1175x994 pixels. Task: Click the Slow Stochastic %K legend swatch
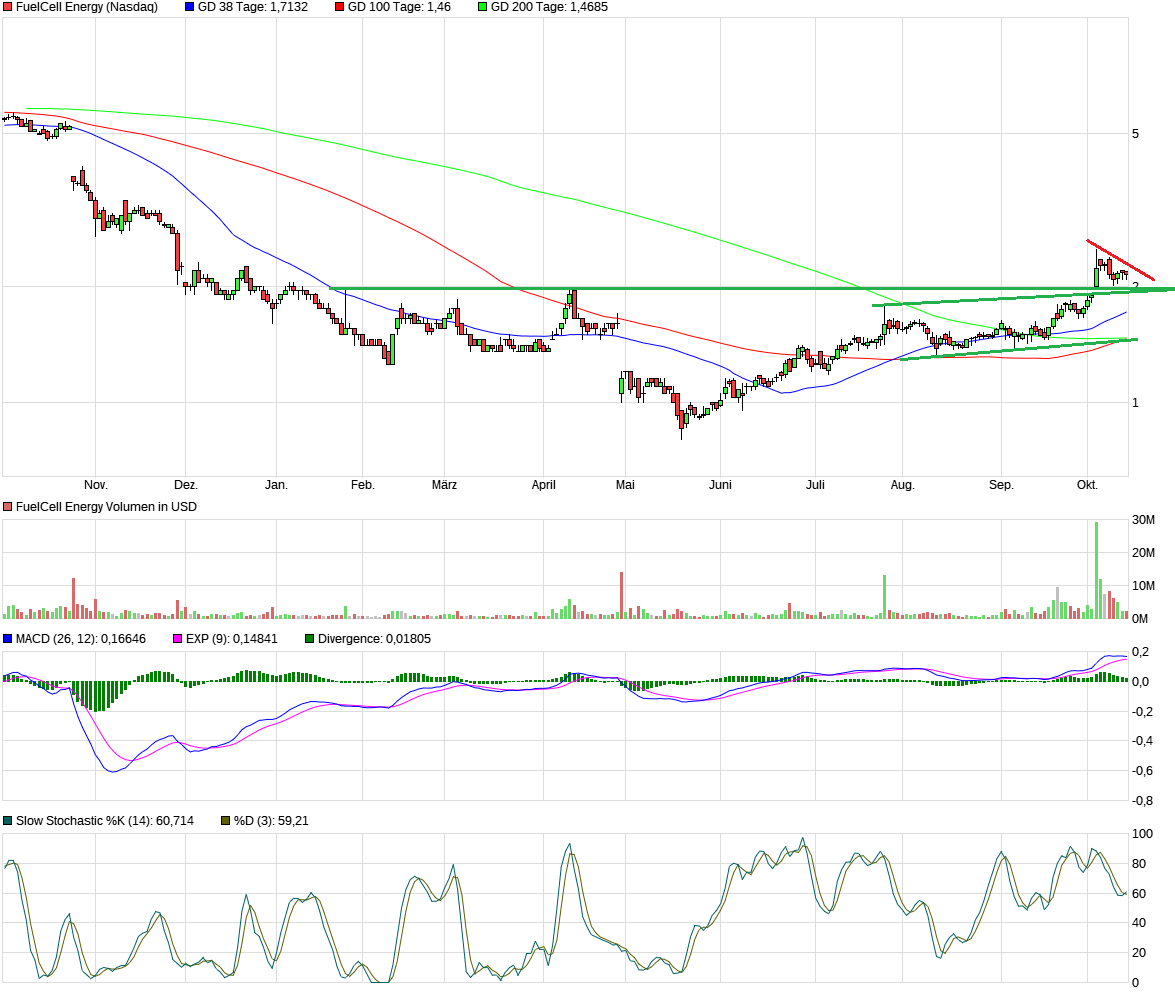8,821
